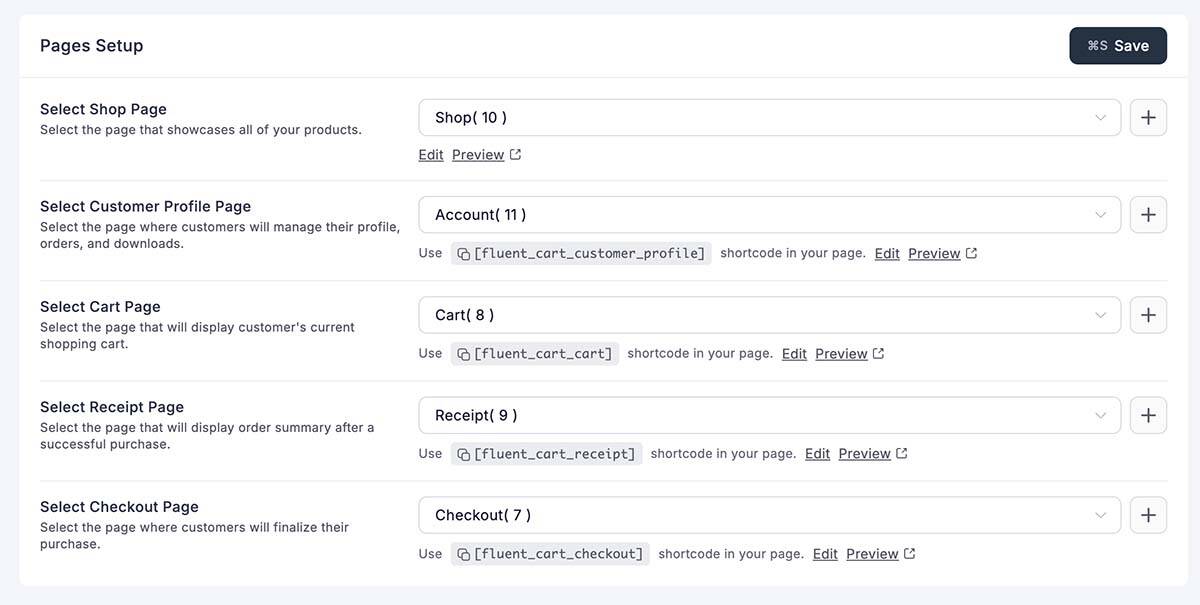
Task: Click the plus icon next to the Shop selector
Action: pyautogui.click(x=1148, y=117)
